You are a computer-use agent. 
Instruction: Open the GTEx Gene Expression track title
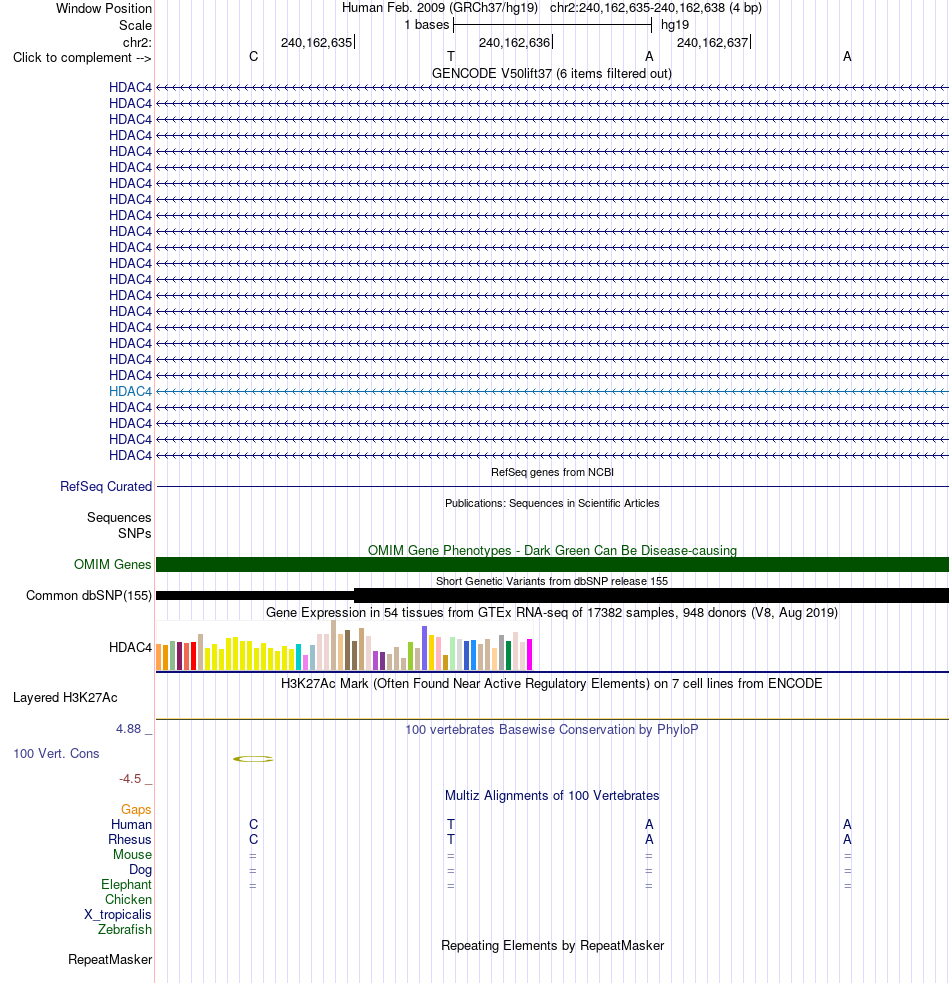pyautogui.click(x=552, y=612)
